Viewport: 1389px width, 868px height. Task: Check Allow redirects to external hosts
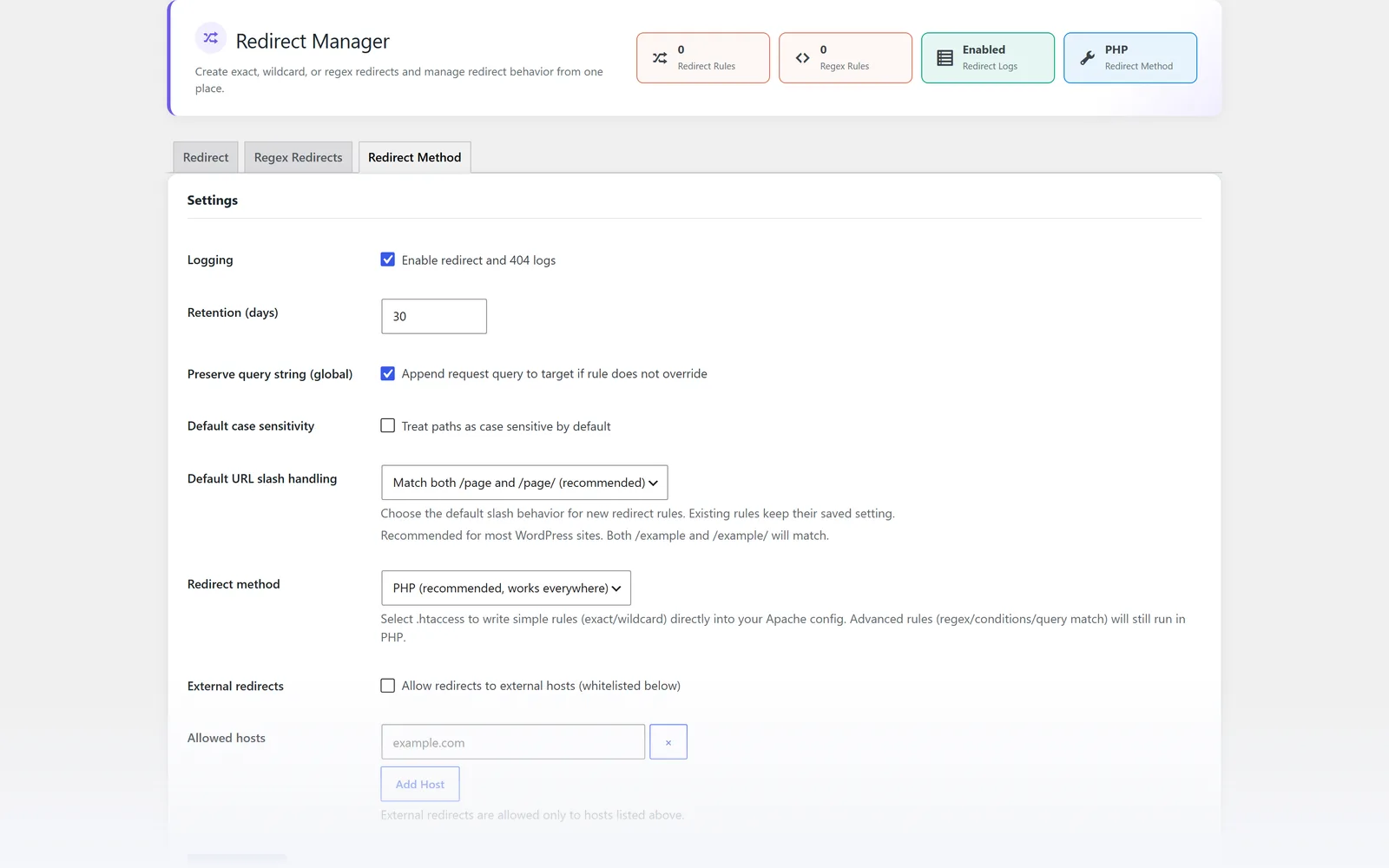(x=388, y=686)
